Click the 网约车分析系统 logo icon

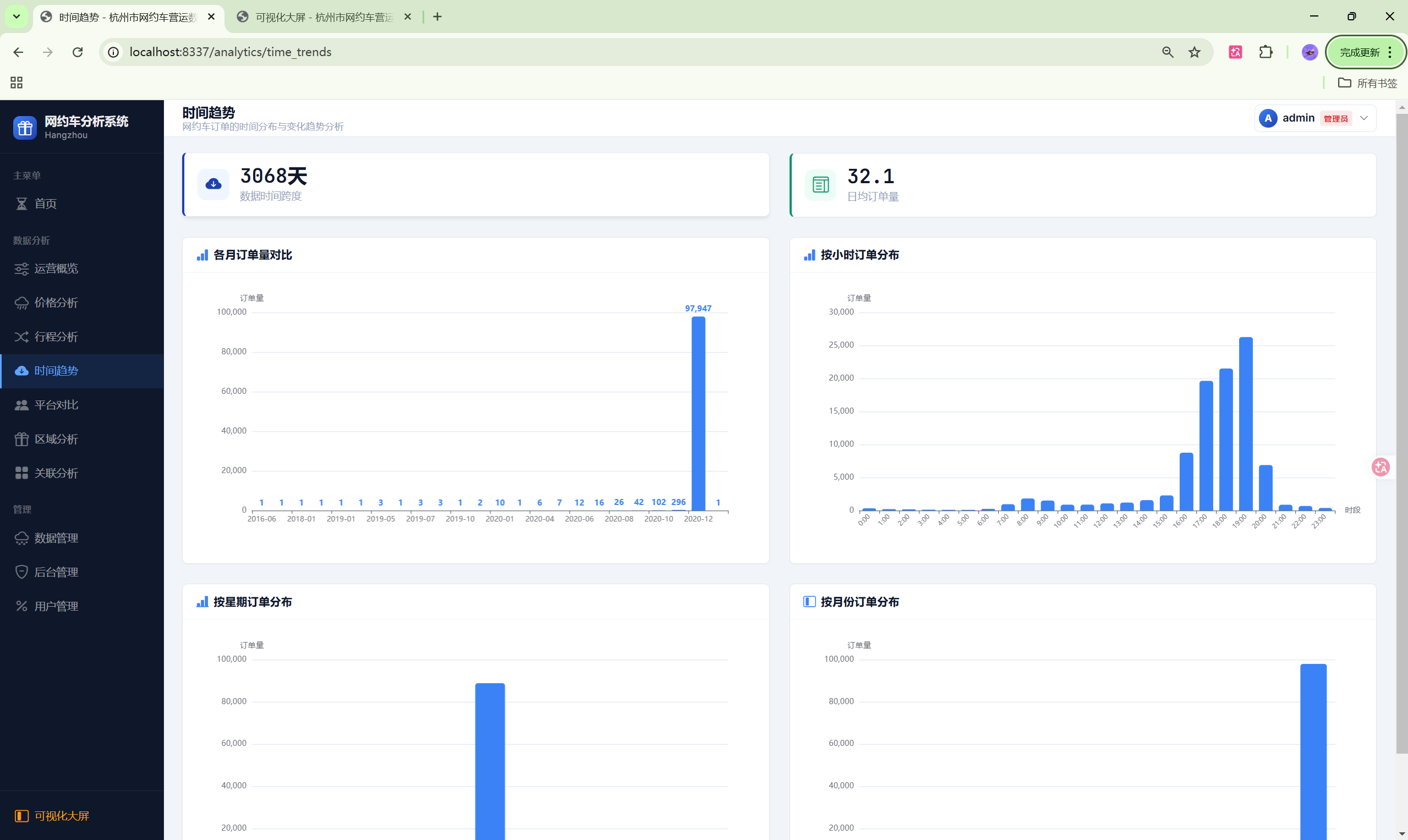(25, 128)
